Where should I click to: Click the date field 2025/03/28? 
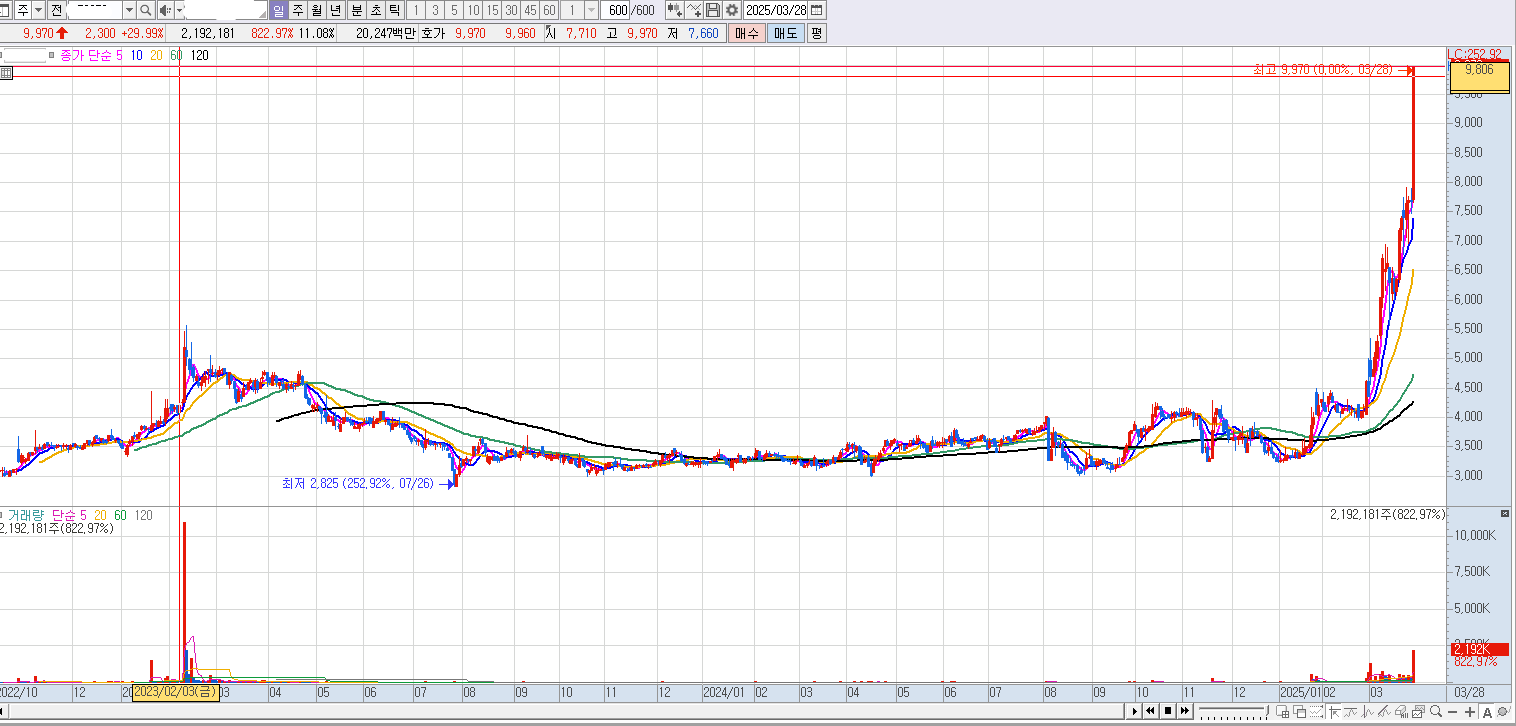(x=776, y=10)
